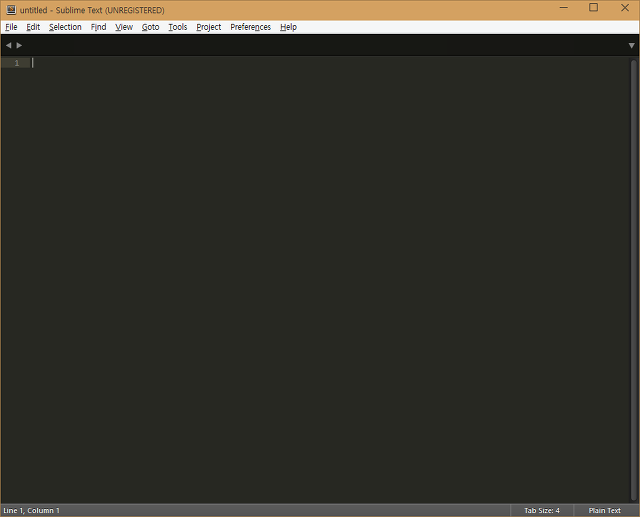This screenshot has width=640, height=517.
Task: Minimize the Sublime Text window
Action: 564,8
